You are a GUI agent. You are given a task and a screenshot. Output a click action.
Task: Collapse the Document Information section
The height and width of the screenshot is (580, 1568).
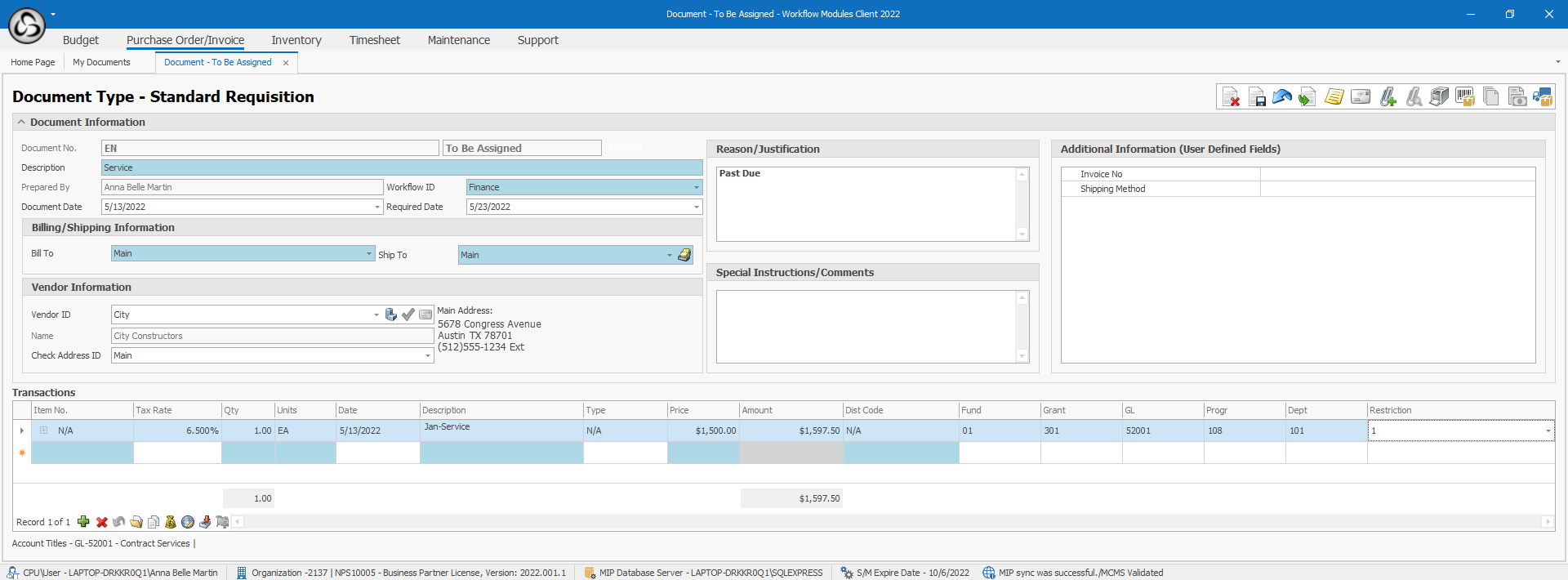pos(21,123)
